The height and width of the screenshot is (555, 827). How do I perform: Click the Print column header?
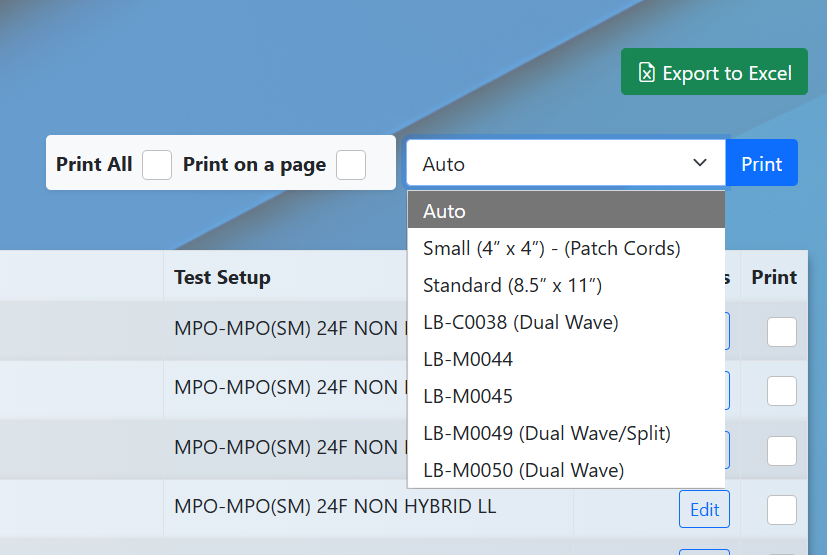[x=774, y=277]
